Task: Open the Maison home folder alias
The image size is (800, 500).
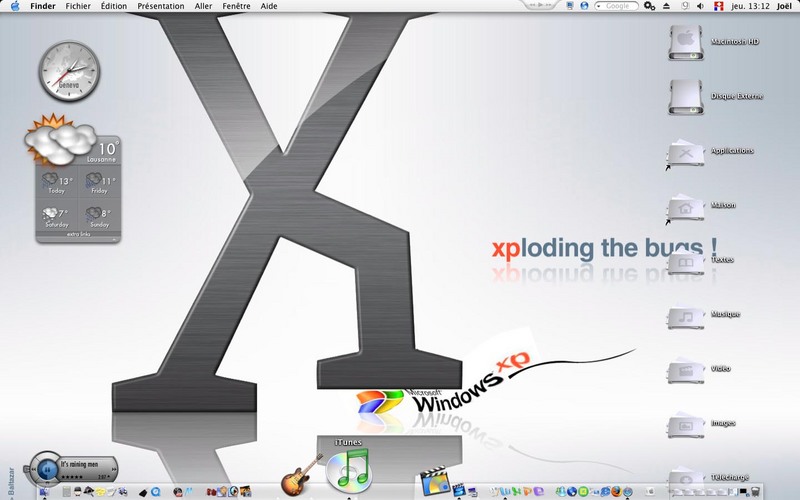Action: (x=685, y=207)
